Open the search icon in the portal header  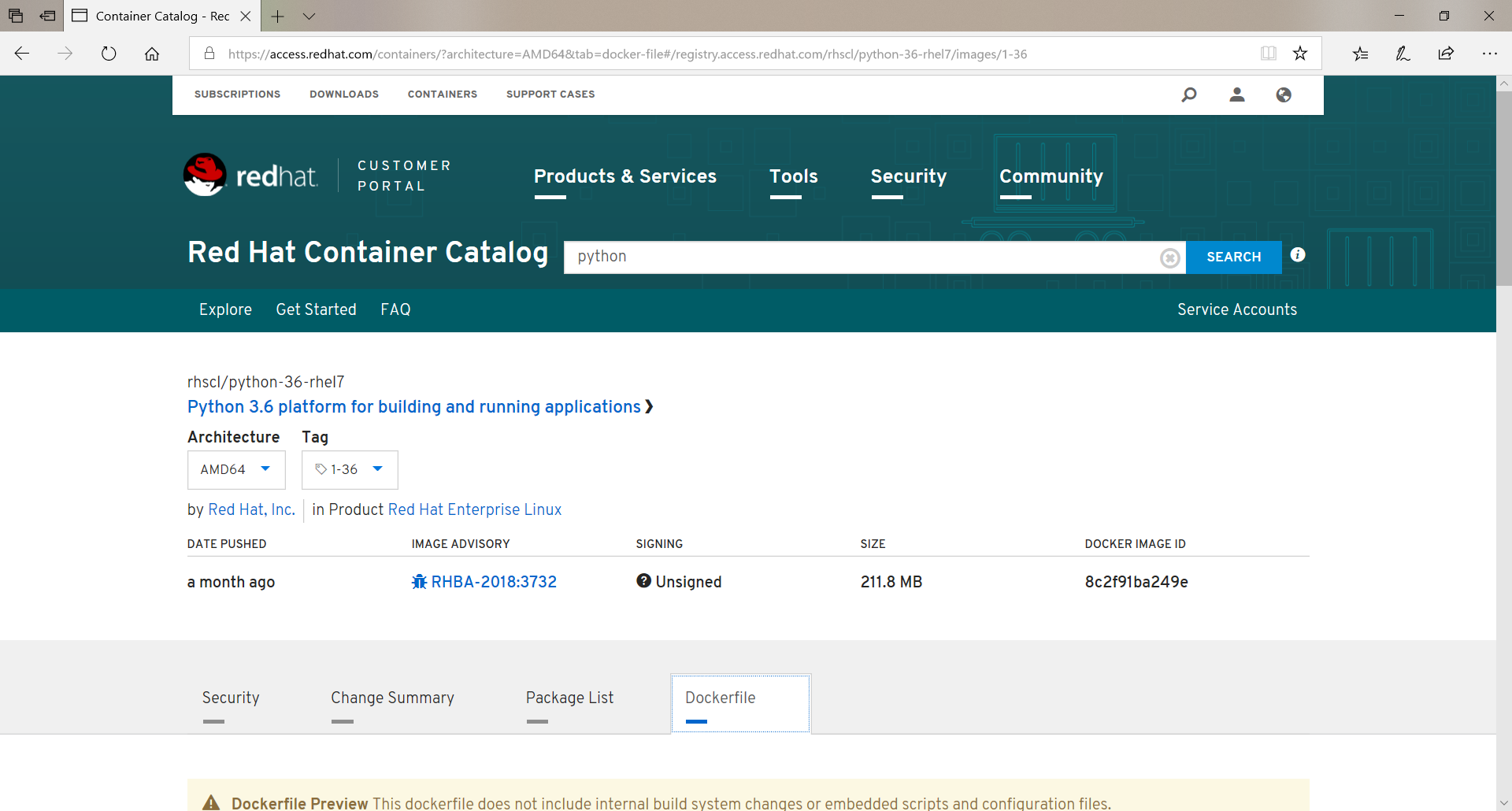pyautogui.click(x=1189, y=94)
